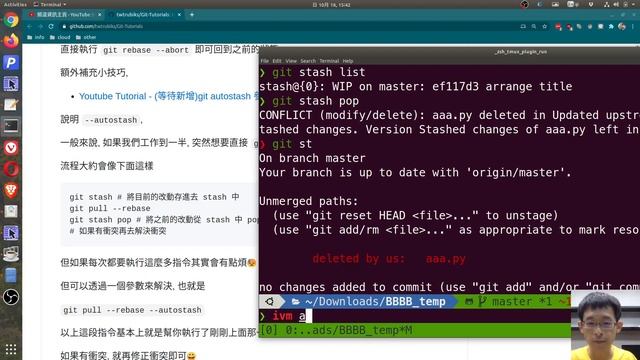Viewport: 640px width, 360px height.
Task: Open the terminal File menu
Action: point(264,61)
